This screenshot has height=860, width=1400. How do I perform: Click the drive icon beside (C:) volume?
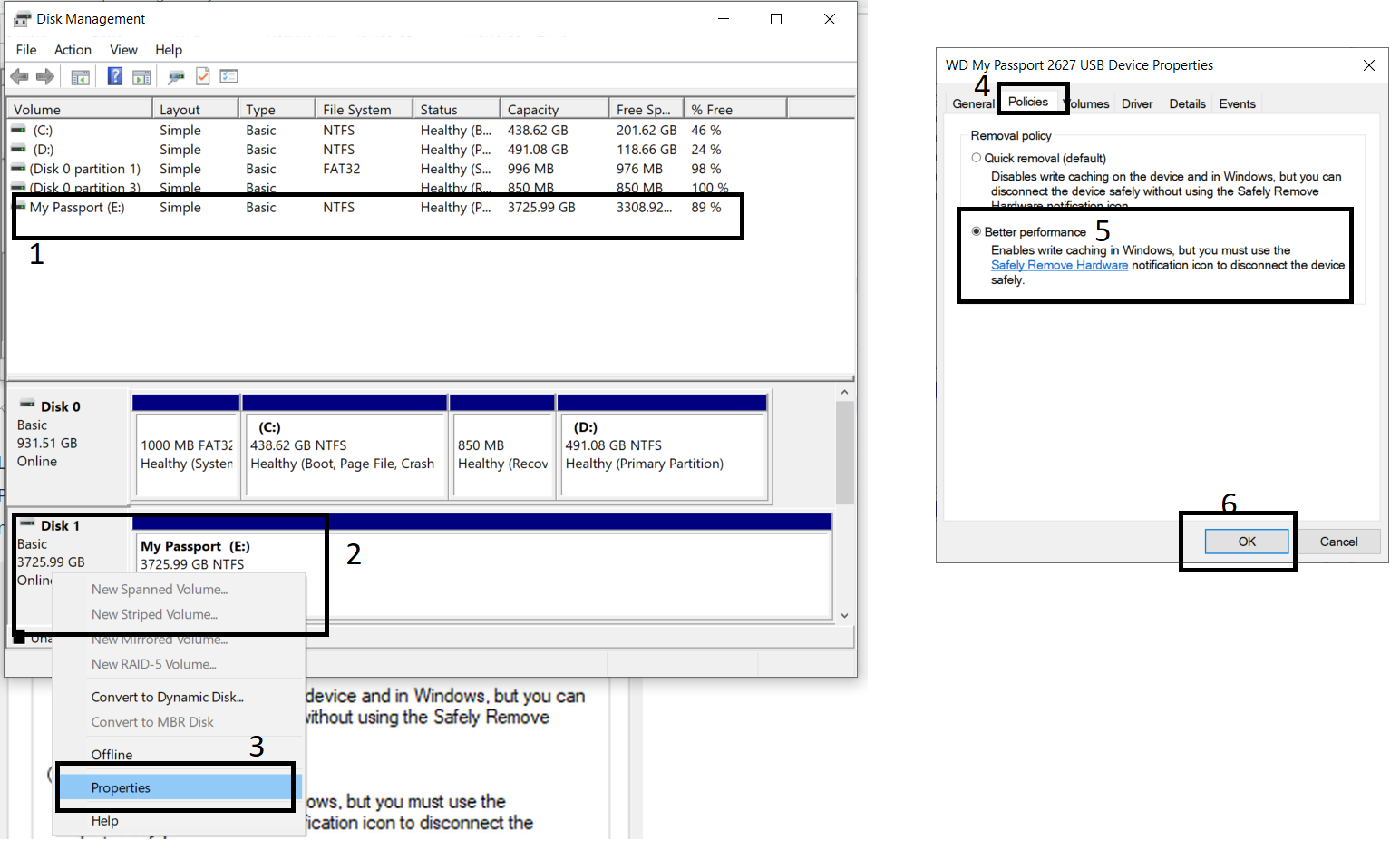point(18,130)
